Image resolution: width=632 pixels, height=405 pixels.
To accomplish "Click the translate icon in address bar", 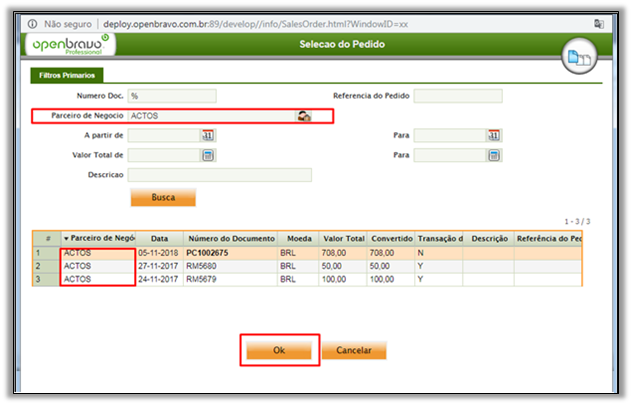I will coord(600,19).
